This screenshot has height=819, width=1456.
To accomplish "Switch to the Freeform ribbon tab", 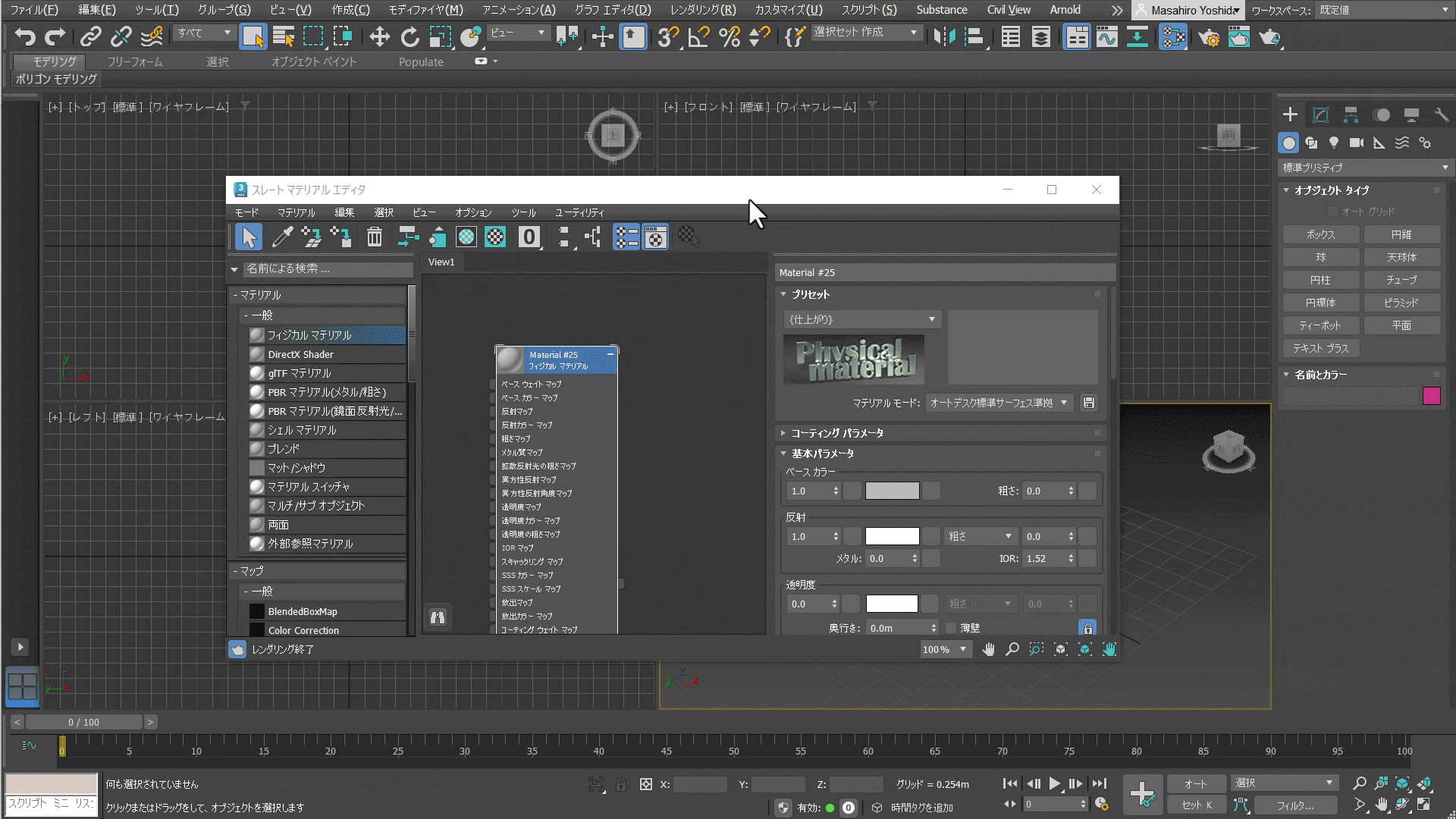I will click(135, 62).
